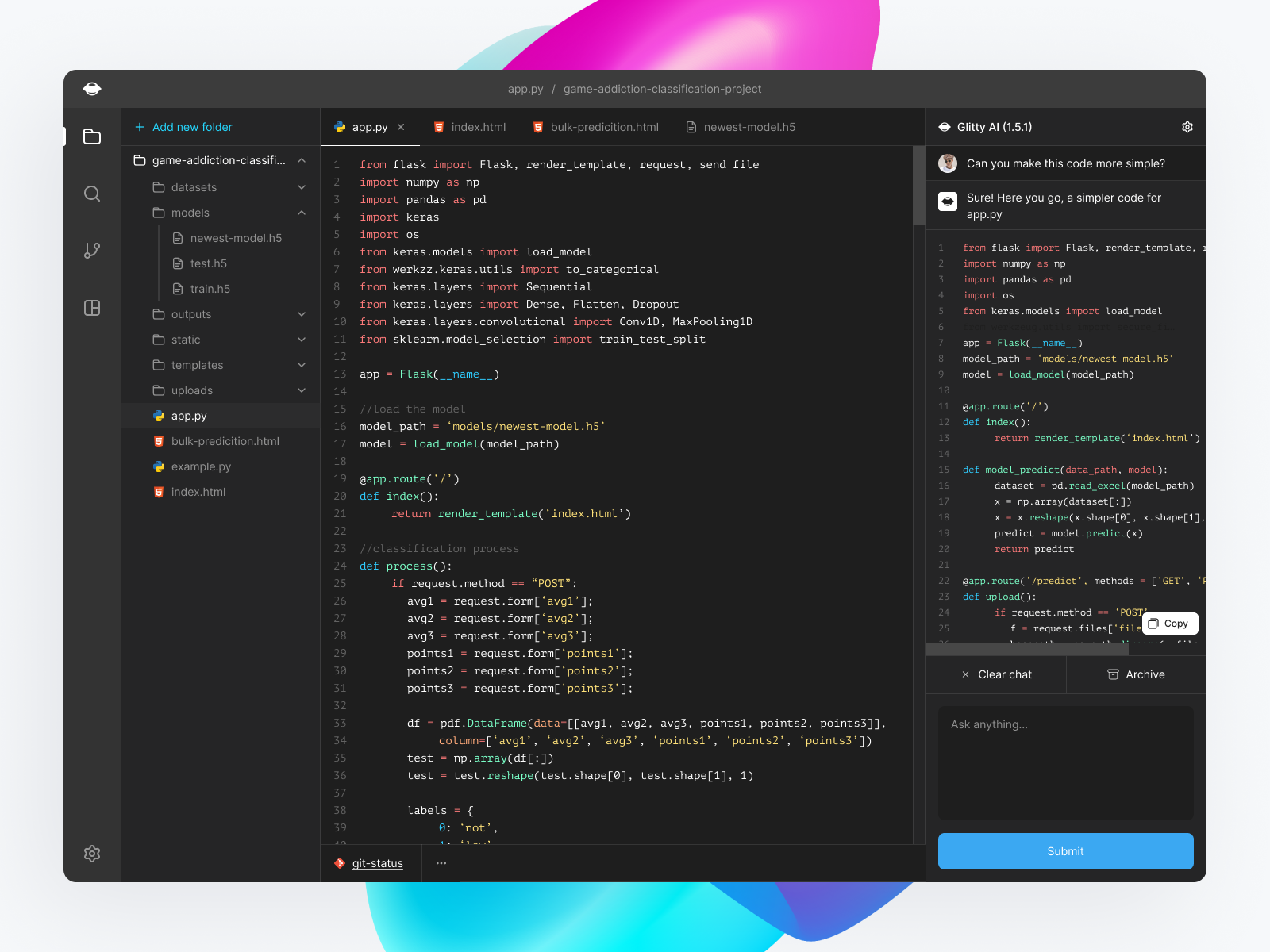Viewport: 1270px width, 952px height.
Task: Expand the datasets folder
Action: tap(302, 187)
